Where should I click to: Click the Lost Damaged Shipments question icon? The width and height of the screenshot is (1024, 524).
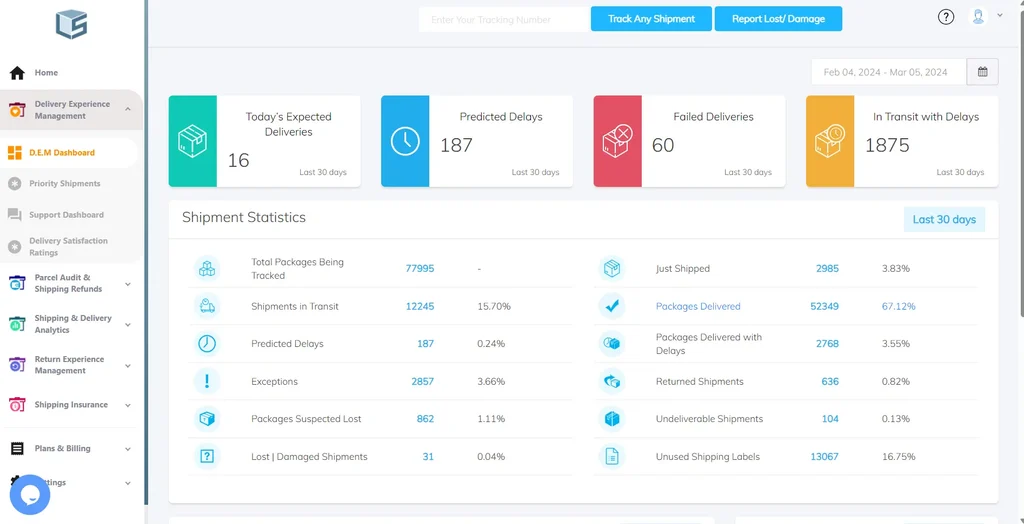coord(207,457)
